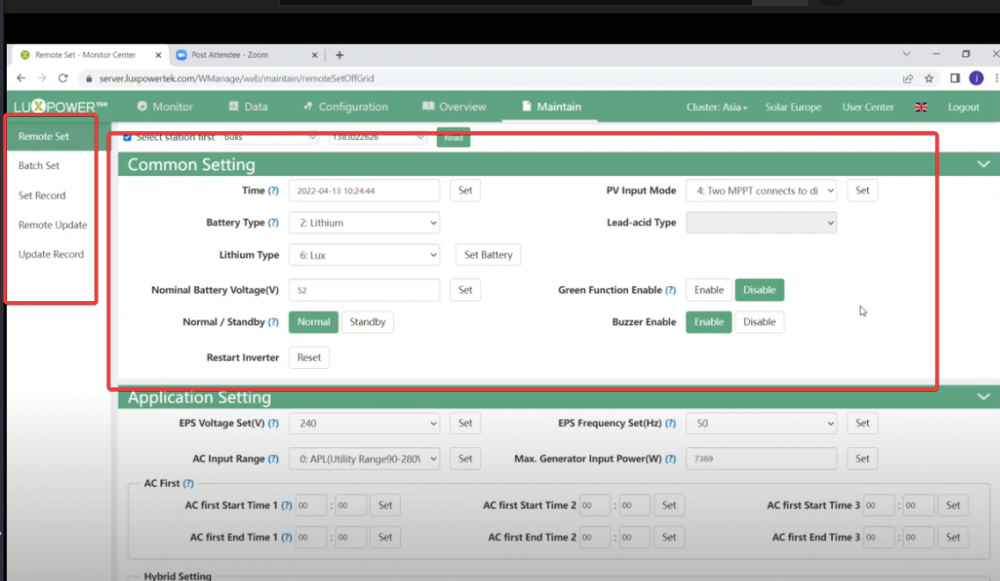Viewport: 1000px width, 581px height.
Task: Toggle the Select station first checkbox
Action: pyautogui.click(x=127, y=137)
